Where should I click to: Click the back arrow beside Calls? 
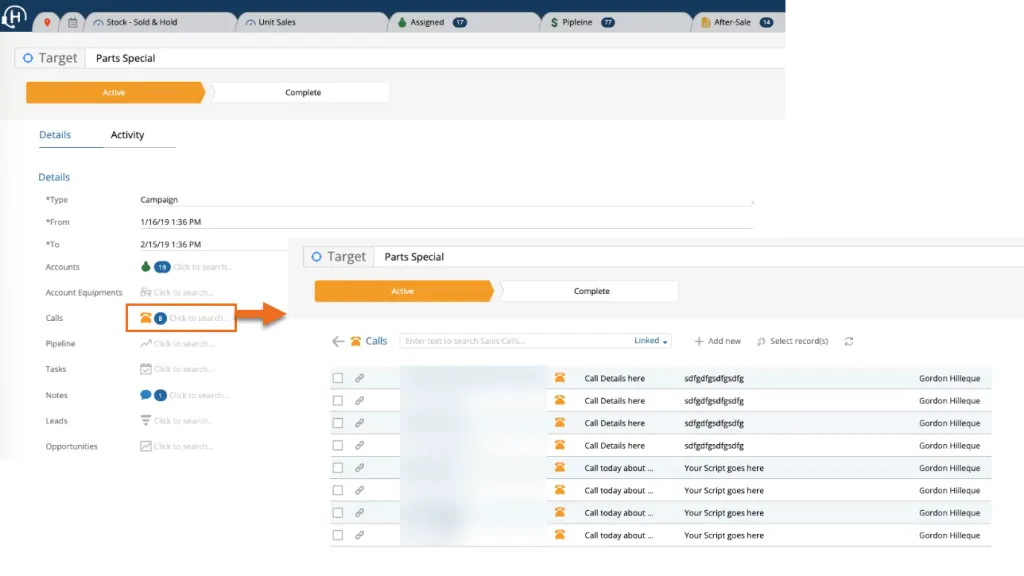[338, 341]
